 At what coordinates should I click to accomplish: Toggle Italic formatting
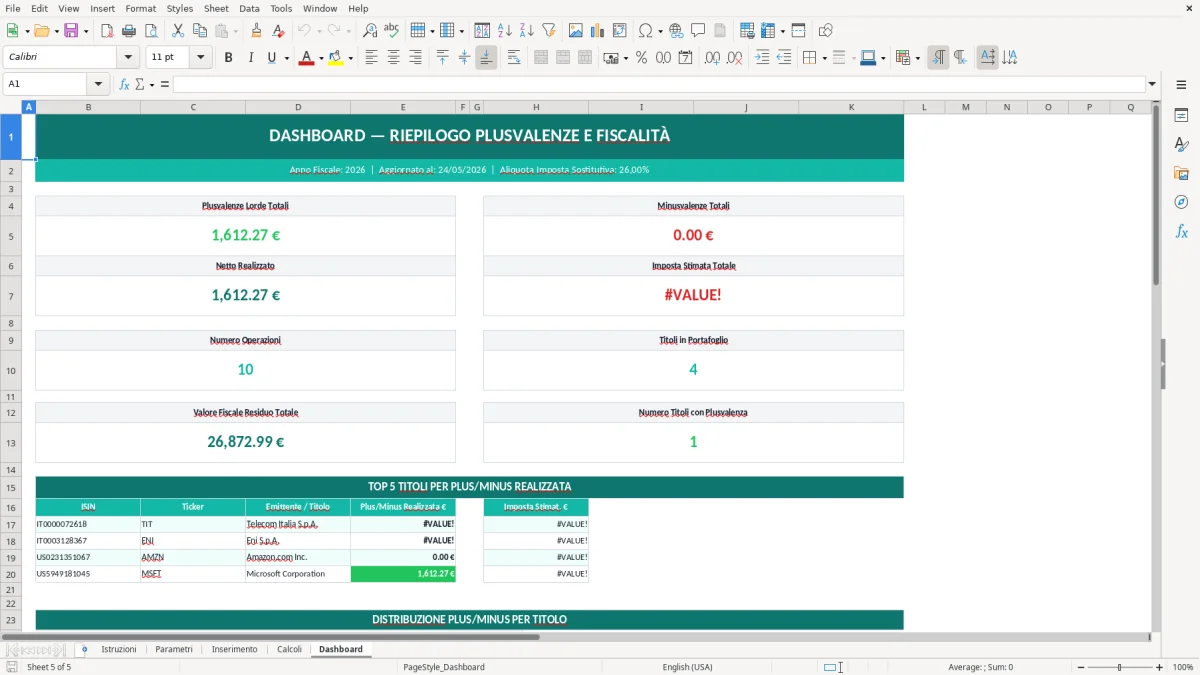tap(251, 58)
